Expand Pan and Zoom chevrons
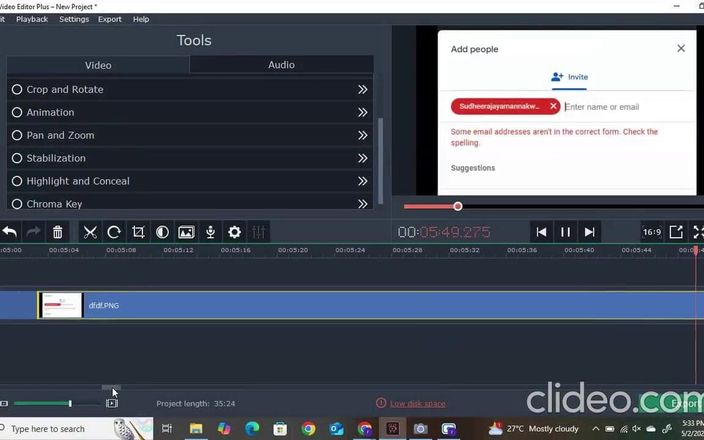The image size is (704, 440). (x=363, y=135)
